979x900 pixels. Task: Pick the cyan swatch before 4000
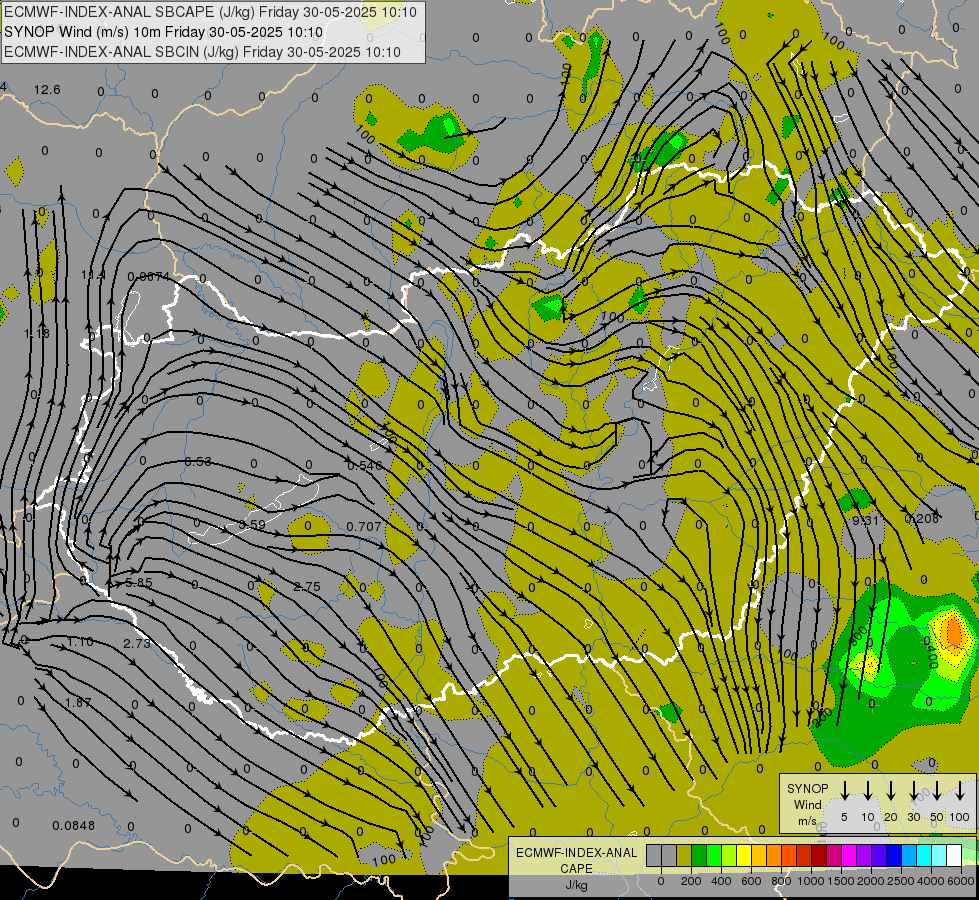pos(924,856)
